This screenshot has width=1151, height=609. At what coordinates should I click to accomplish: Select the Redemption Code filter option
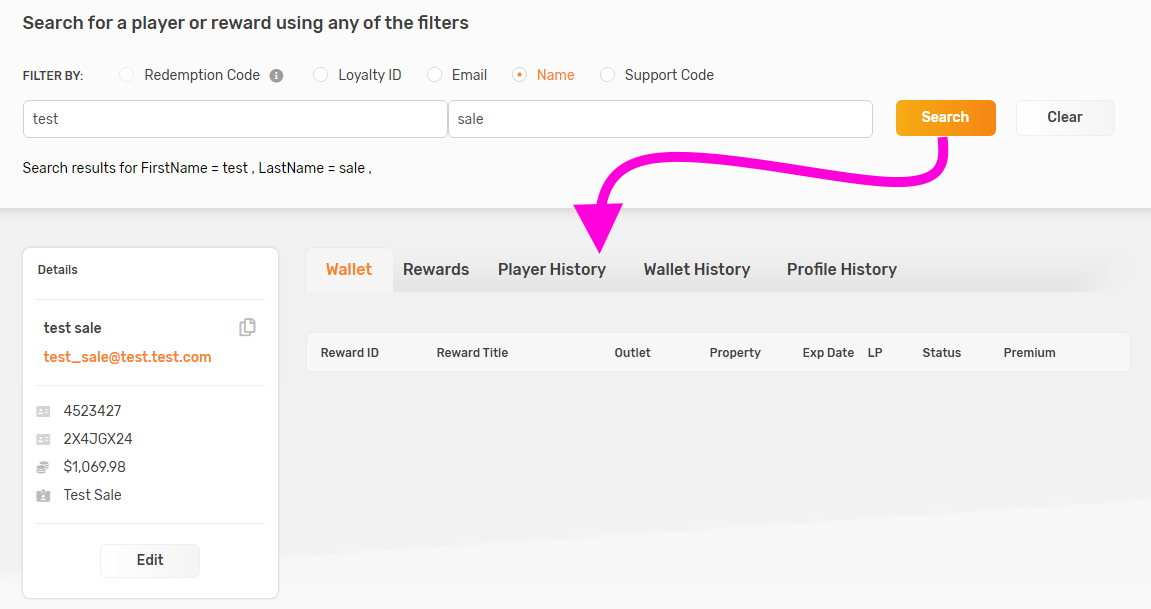[x=127, y=75]
